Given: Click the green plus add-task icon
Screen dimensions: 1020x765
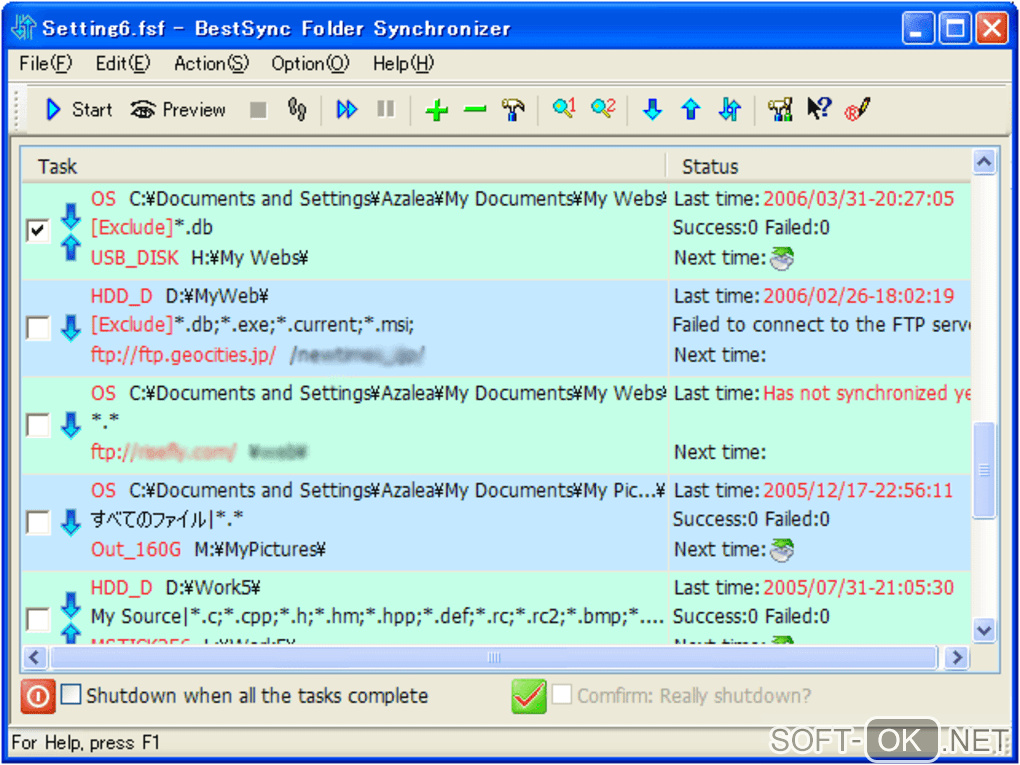Looking at the screenshot, I should point(436,110).
